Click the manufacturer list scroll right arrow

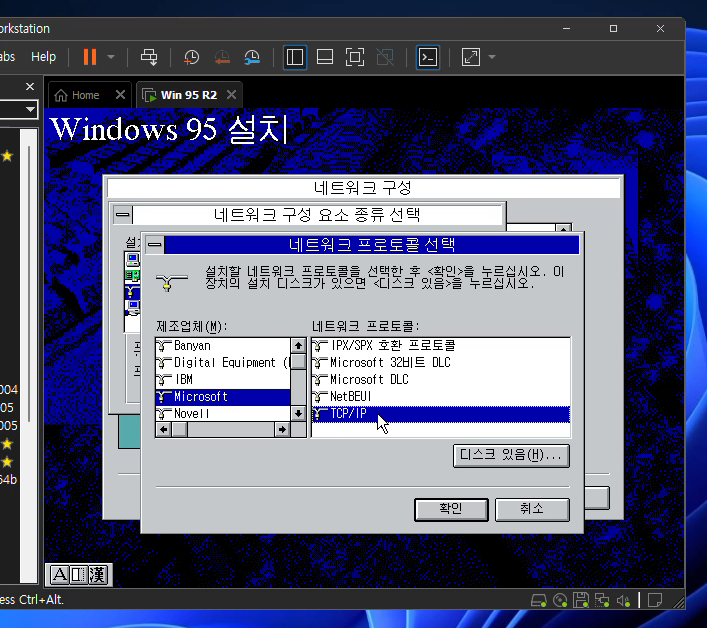point(282,430)
